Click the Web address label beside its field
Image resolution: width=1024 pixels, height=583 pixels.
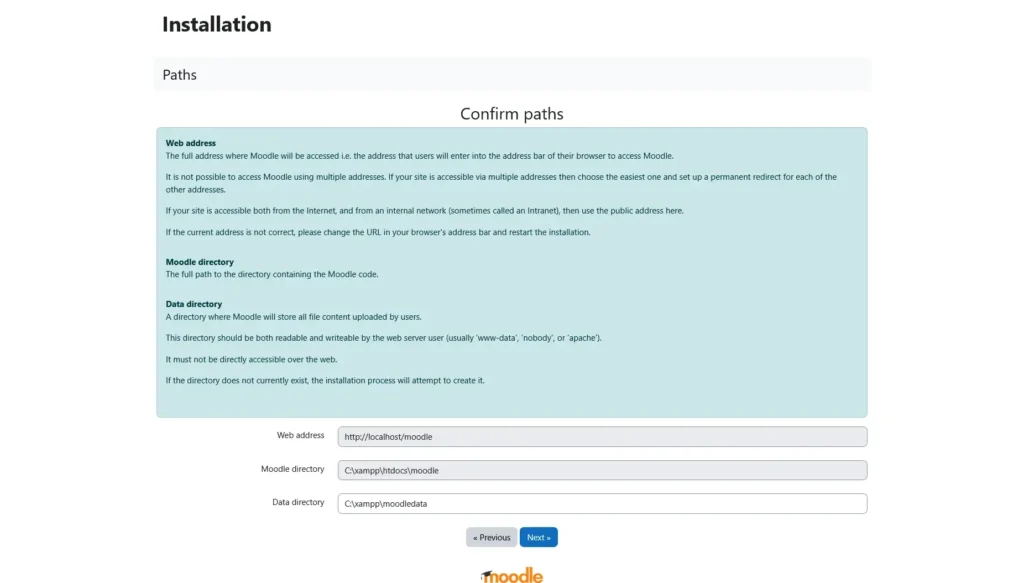click(300, 435)
